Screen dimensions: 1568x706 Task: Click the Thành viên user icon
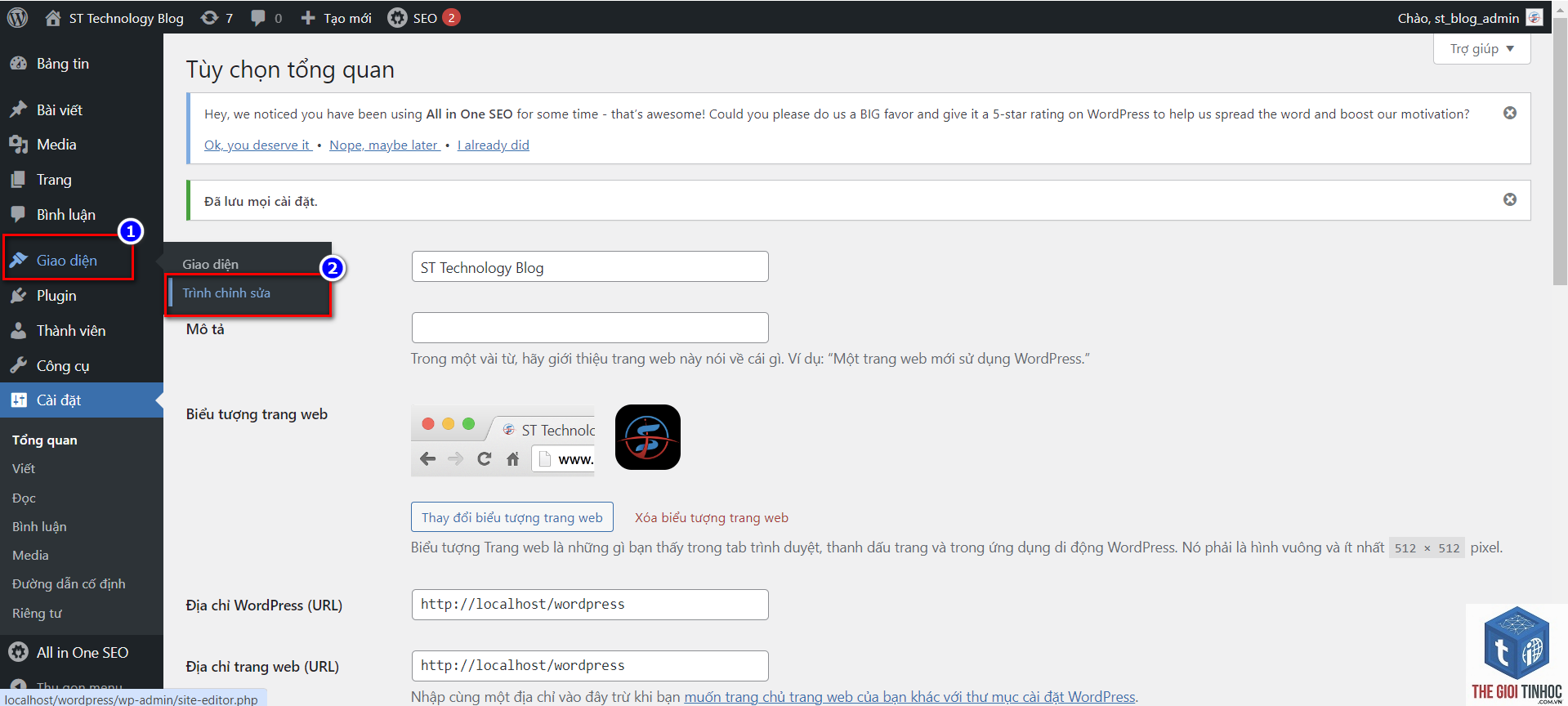click(x=18, y=331)
